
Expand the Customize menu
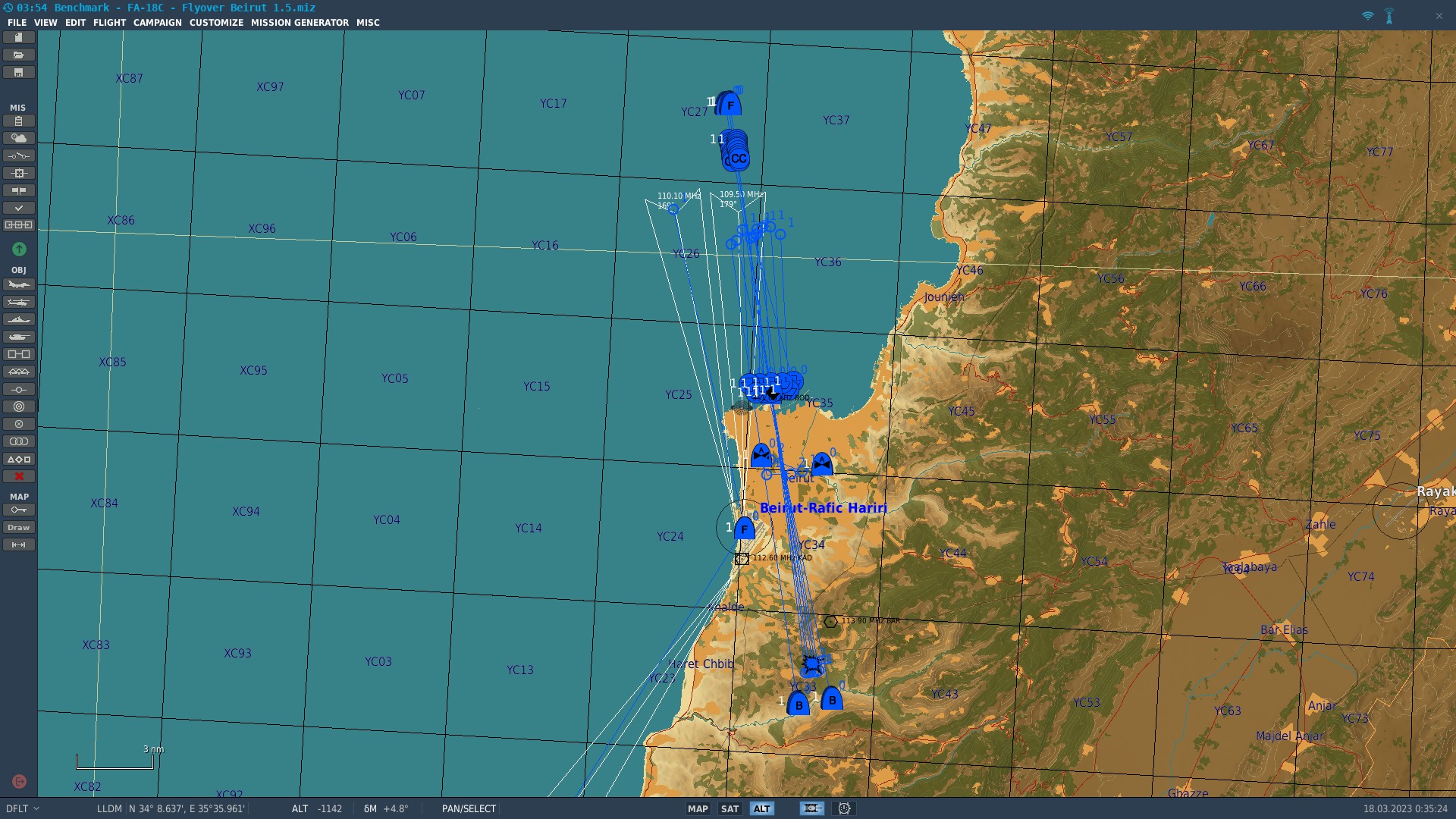point(216,23)
